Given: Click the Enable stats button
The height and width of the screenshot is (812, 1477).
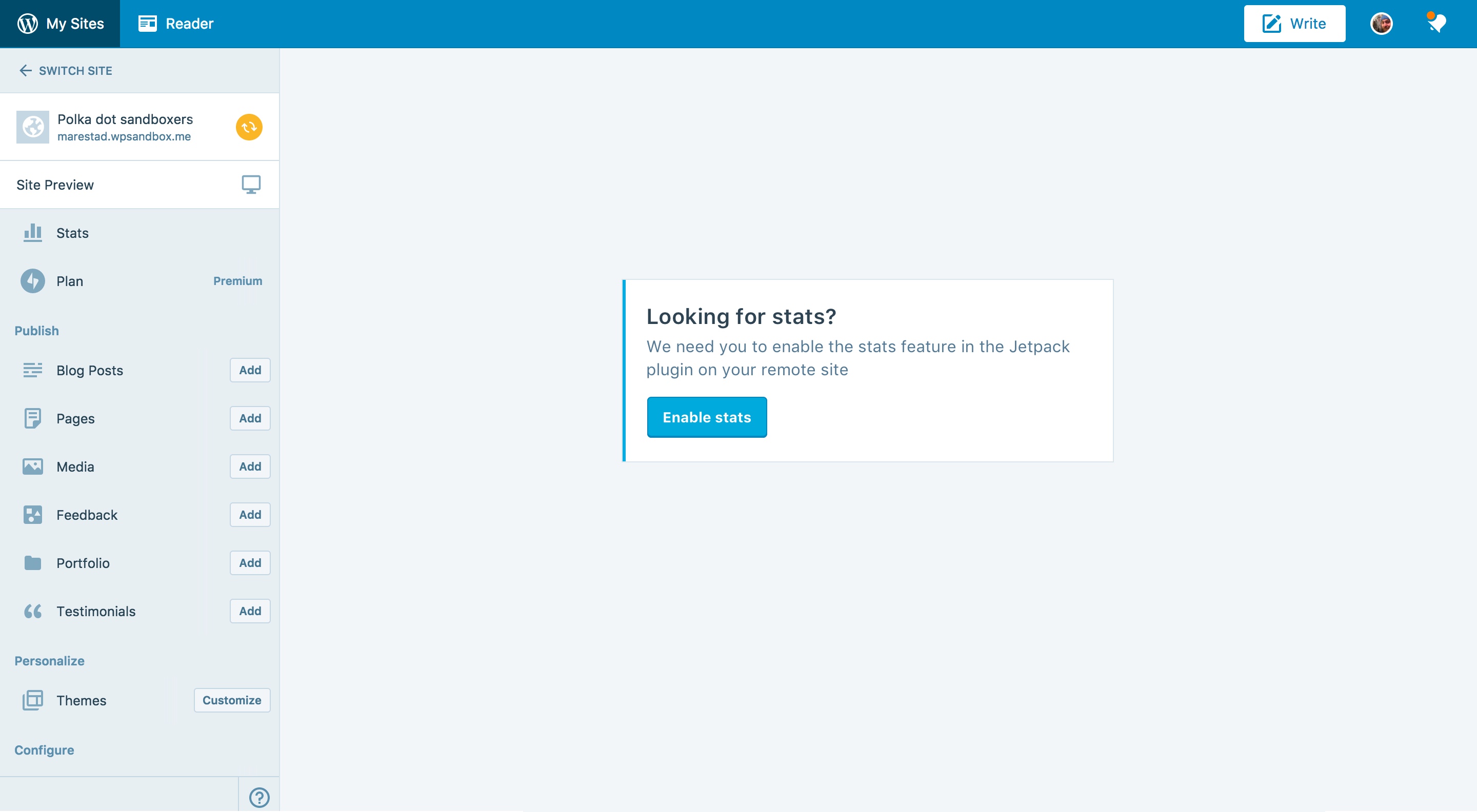Looking at the screenshot, I should click(706, 417).
